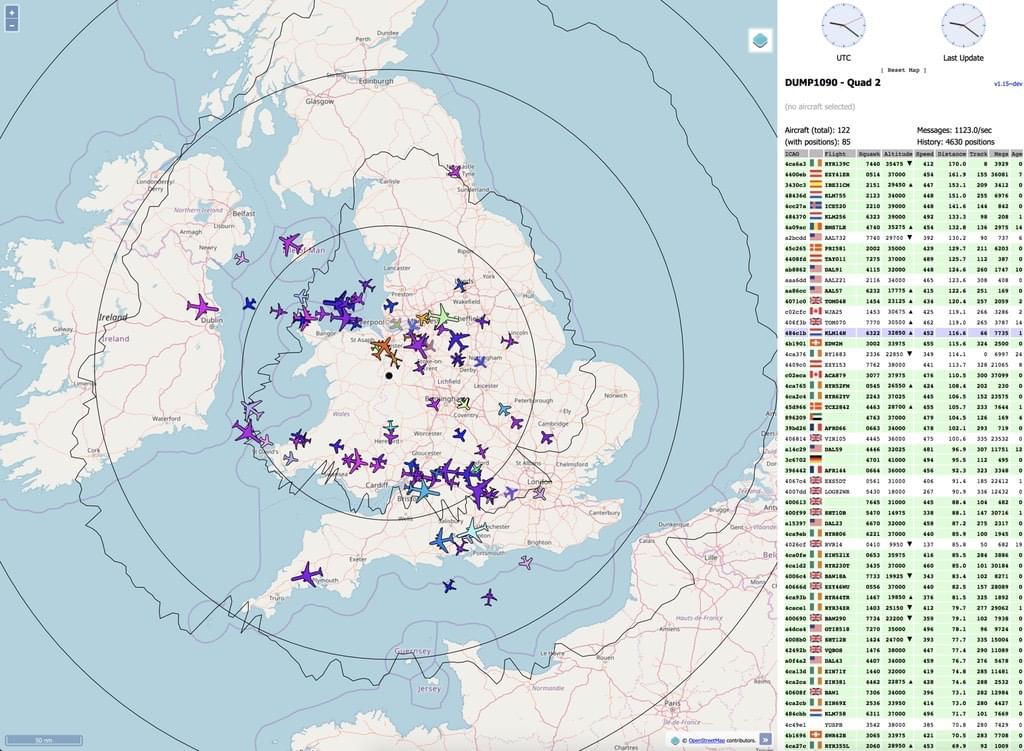Viewport: 1024px width, 751px height.
Task: Select the YUSPB flight row
Action: pyautogui.click(x=904, y=724)
